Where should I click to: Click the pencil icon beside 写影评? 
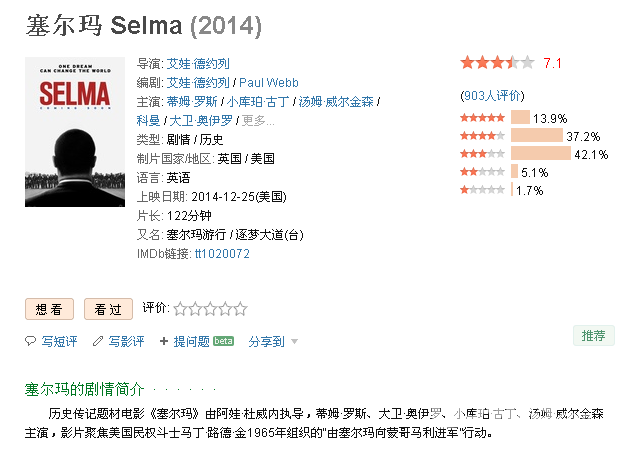pos(98,341)
